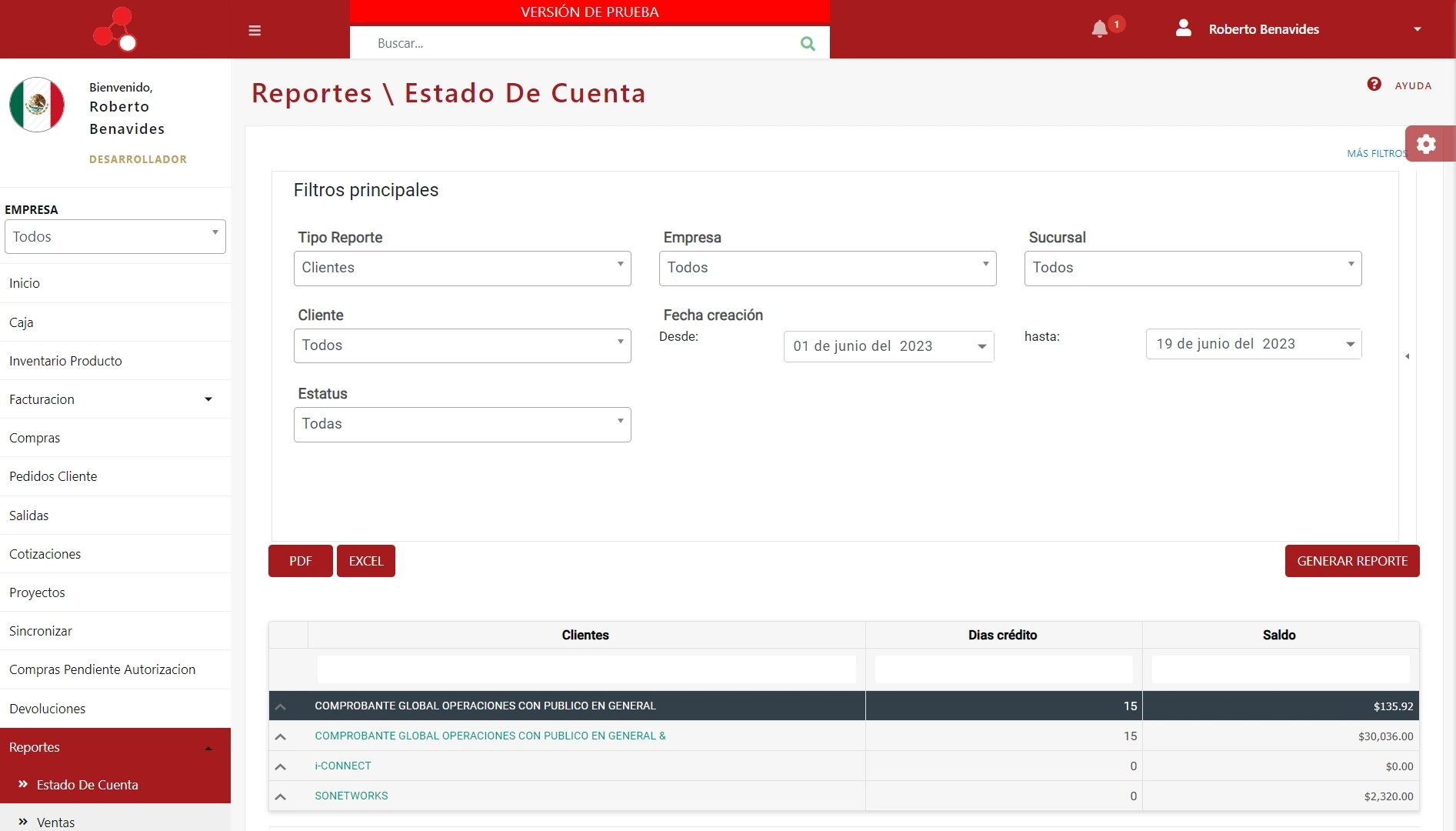Click the AYUDA link text
This screenshot has height=831, width=1456.
tap(1414, 85)
